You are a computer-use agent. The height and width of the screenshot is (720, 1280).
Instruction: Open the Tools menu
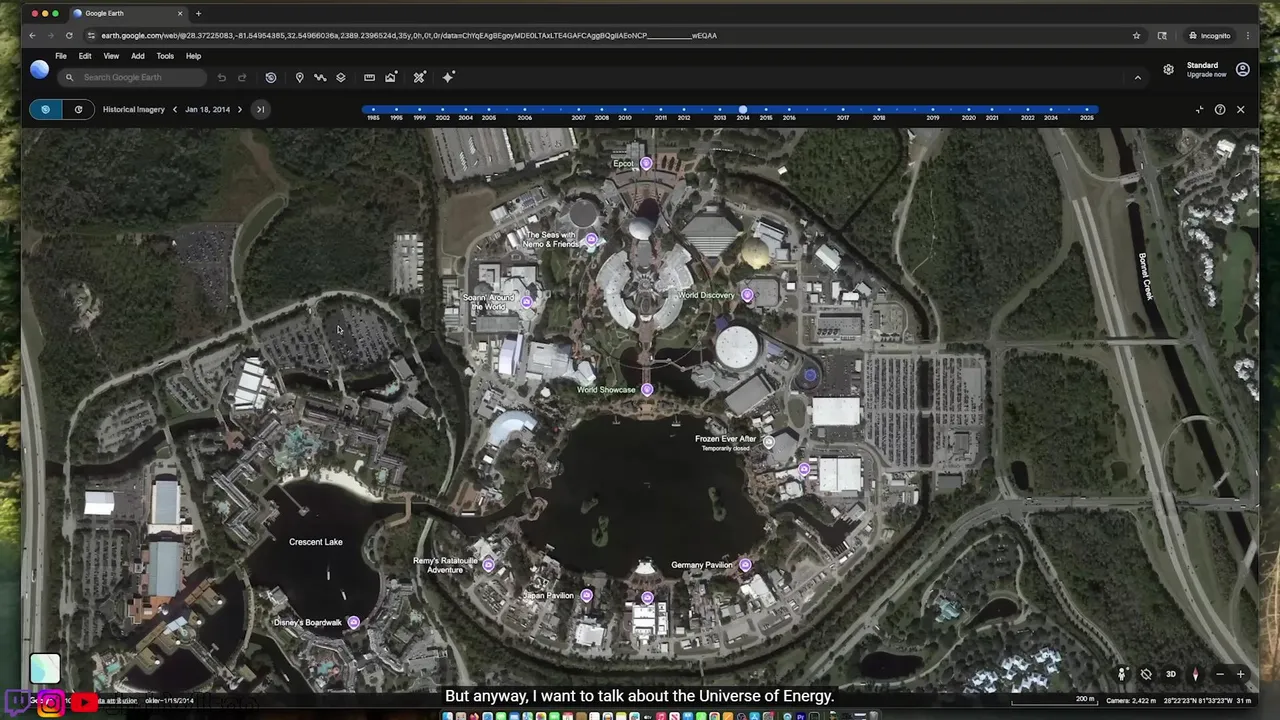click(x=165, y=56)
